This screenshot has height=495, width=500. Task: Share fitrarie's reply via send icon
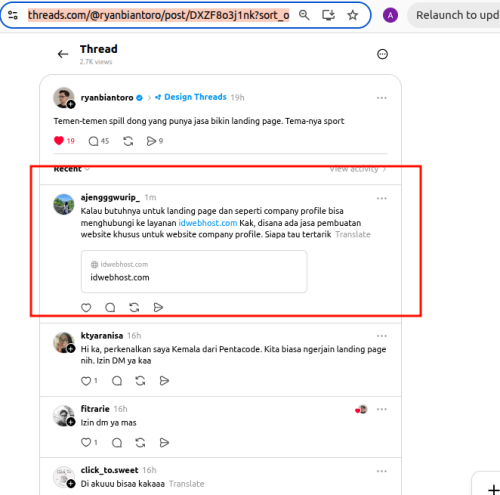tap(164, 442)
